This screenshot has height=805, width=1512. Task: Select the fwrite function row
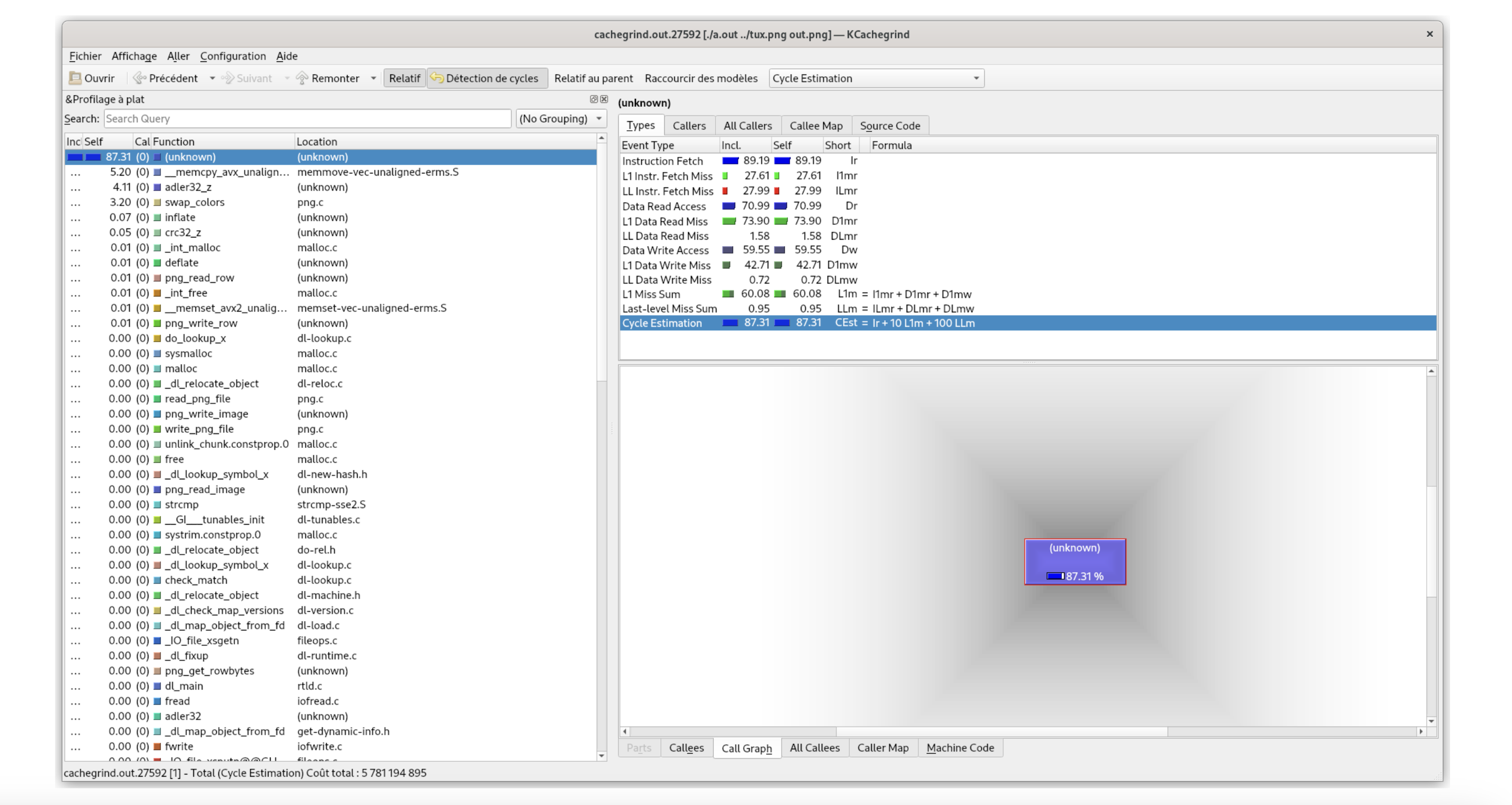tap(330, 746)
